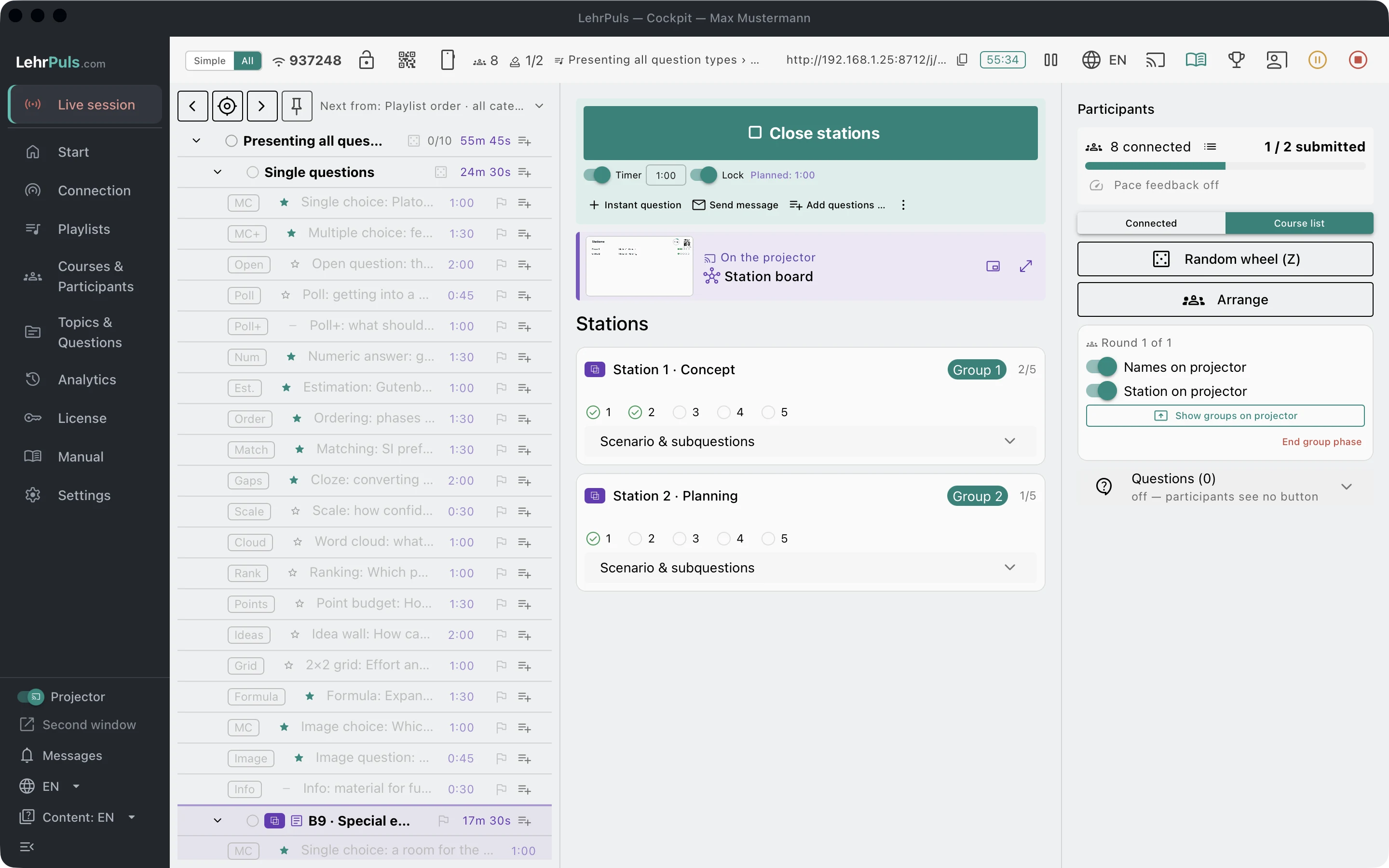1389x868 pixels.
Task: Expand Station board with fullscreen arrow icon
Action: (x=1026, y=266)
